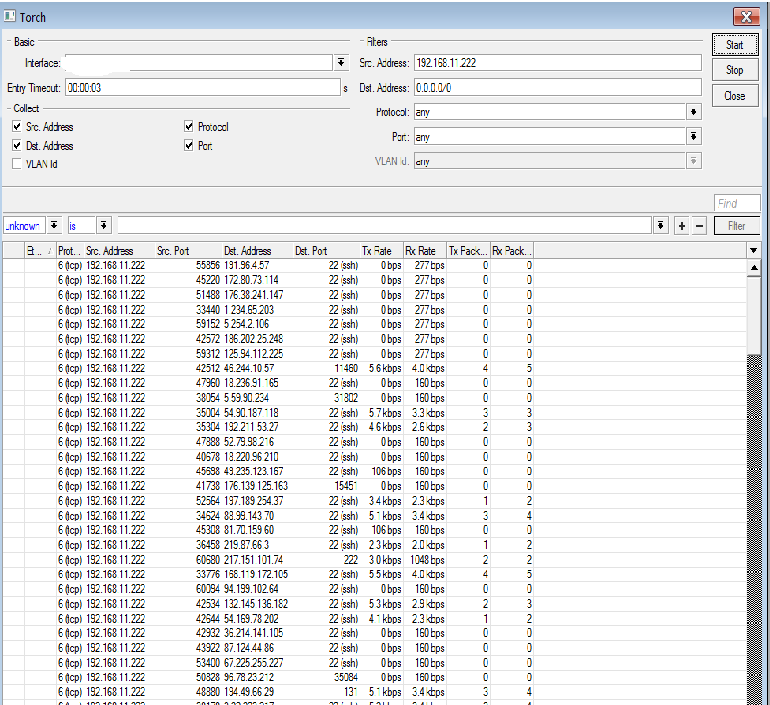
Task: Open the Protocol filter dropdown arrow
Action: click(694, 112)
